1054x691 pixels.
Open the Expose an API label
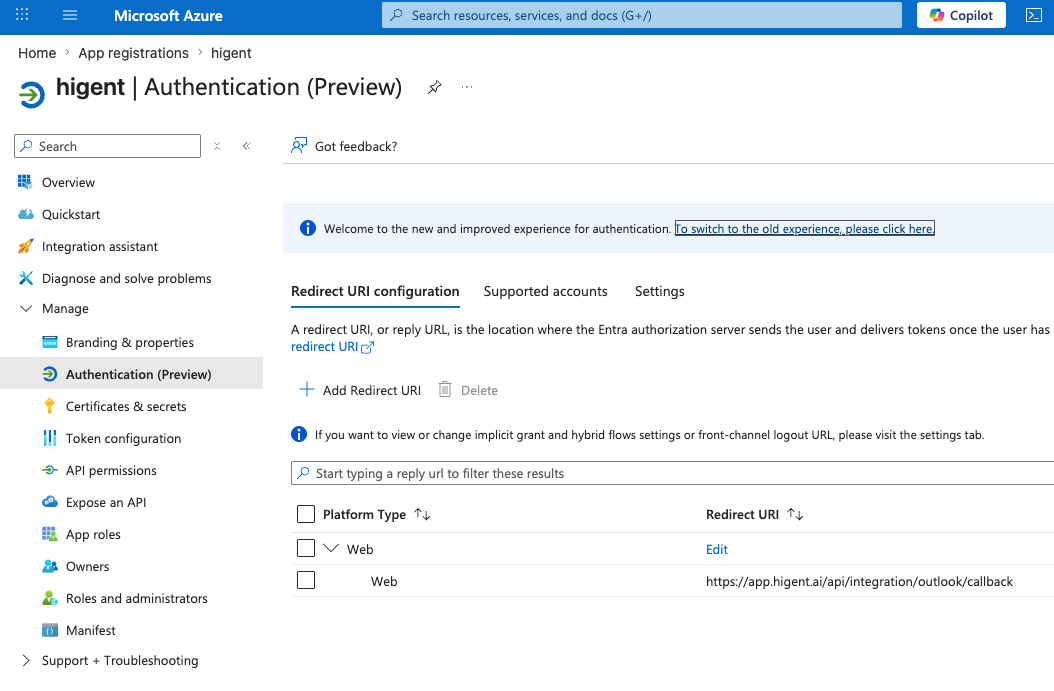click(x=106, y=502)
